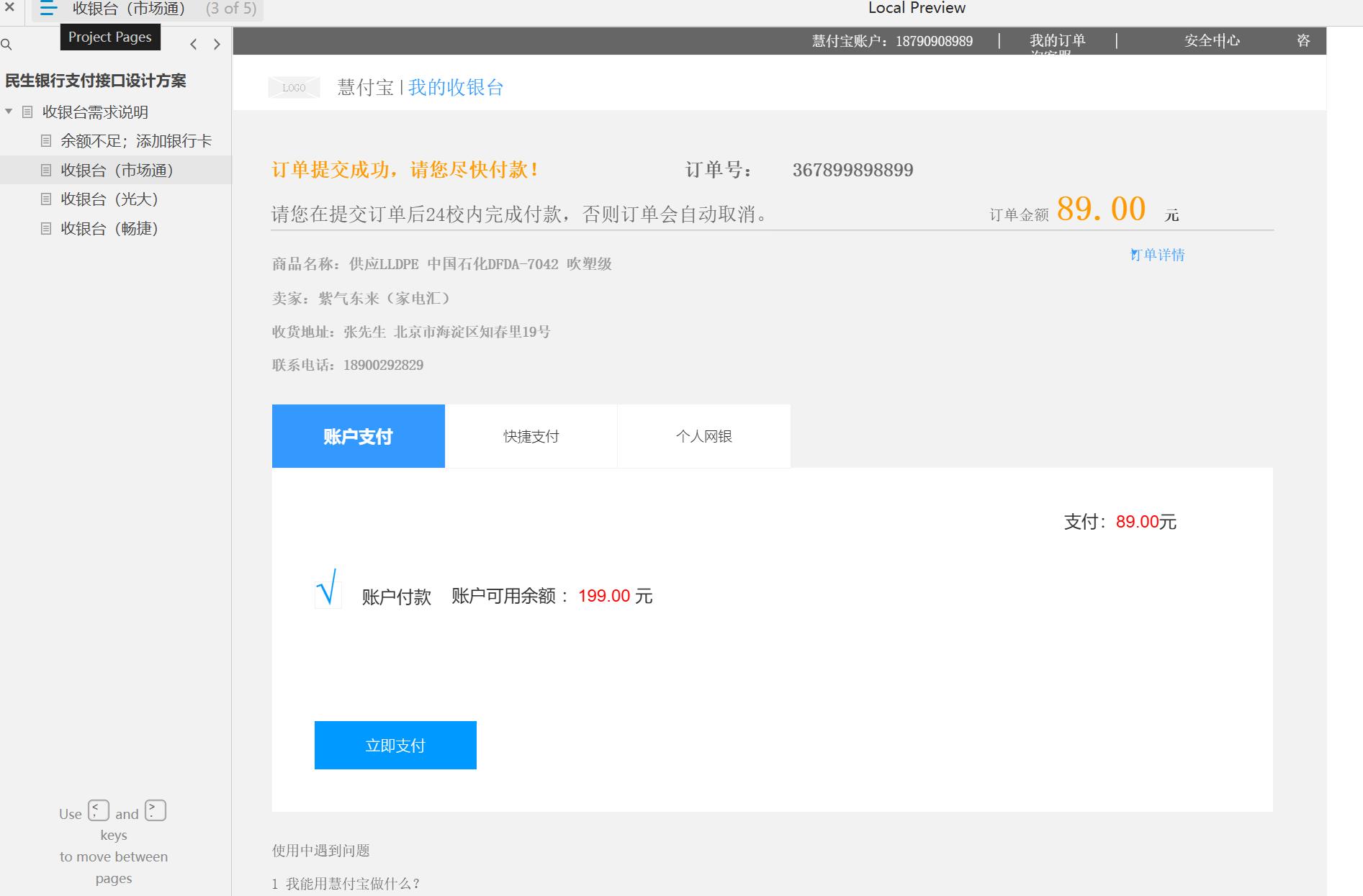Click the page icon beside 余额不足
Image resolution: width=1363 pixels, height=896 pixels.
[46, 141]
